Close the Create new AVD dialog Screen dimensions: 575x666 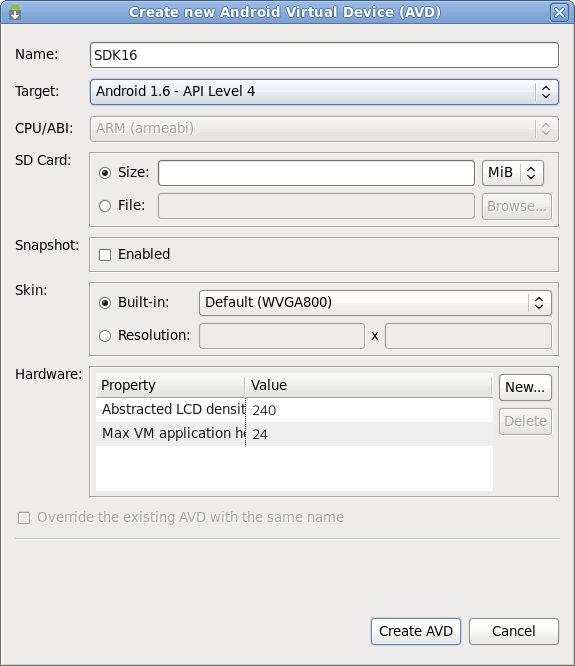[559, 12]
